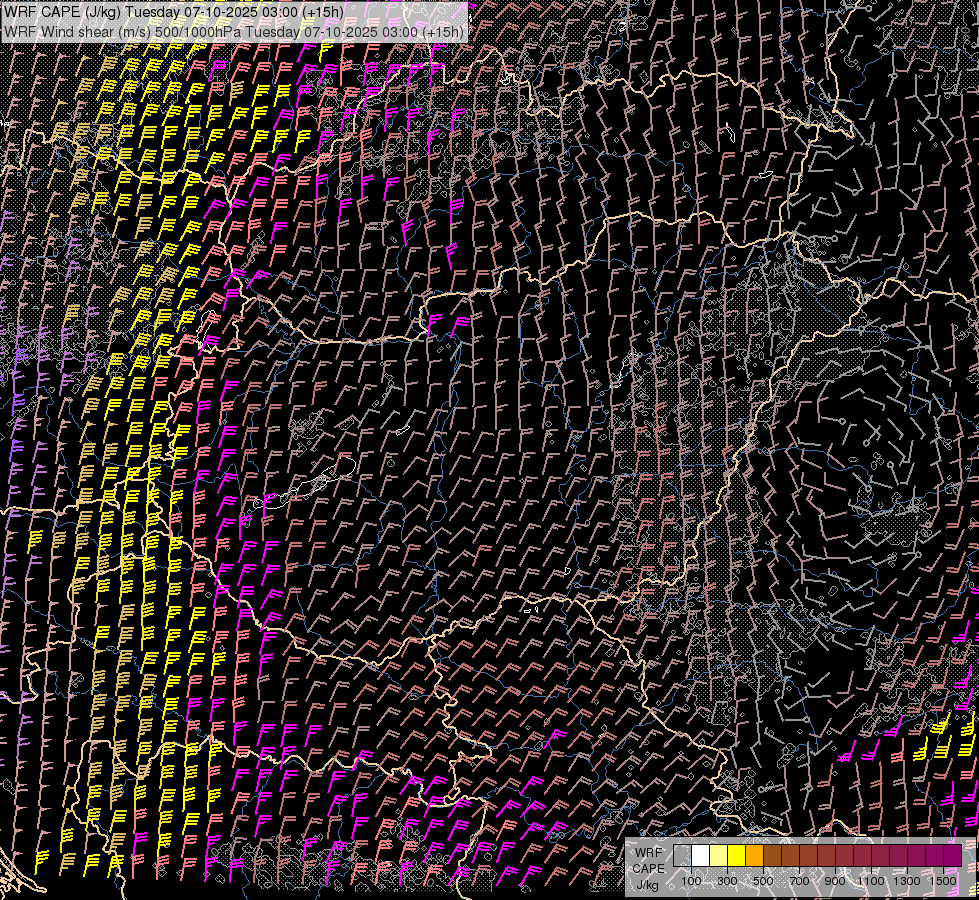Select the gray dotted first legend swatch
This screenshot has height=900, width=979.
pos(682,856)
